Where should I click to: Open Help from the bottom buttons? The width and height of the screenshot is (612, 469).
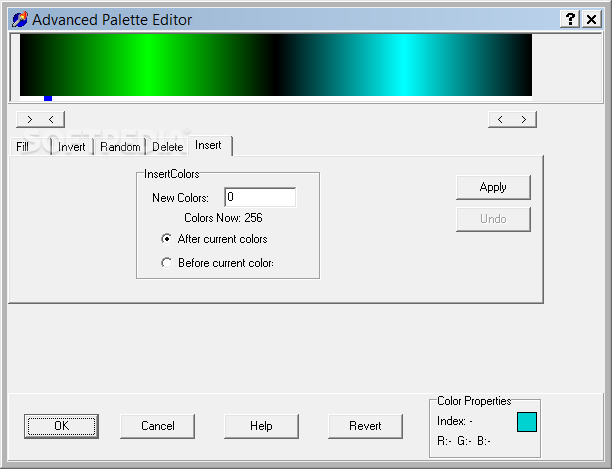point(261,426)
